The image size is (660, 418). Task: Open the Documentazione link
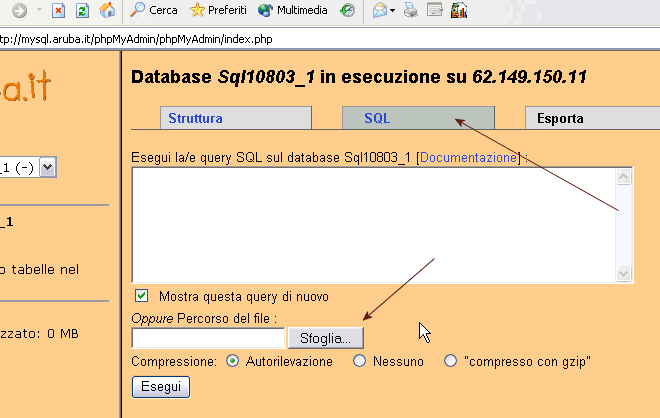468,158
